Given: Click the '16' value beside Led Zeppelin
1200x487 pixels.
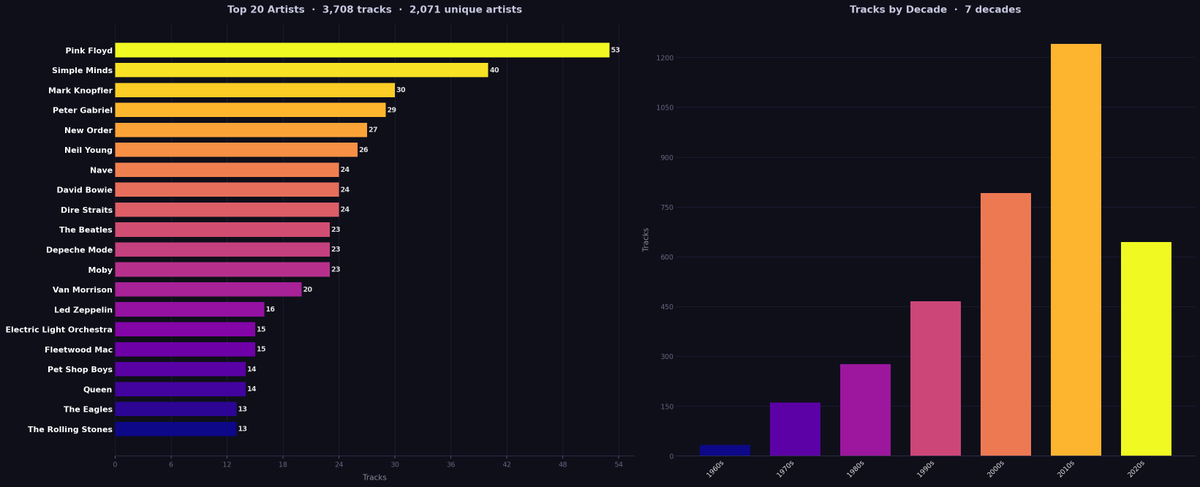Looking at the screenshot, I should point(270,309).
